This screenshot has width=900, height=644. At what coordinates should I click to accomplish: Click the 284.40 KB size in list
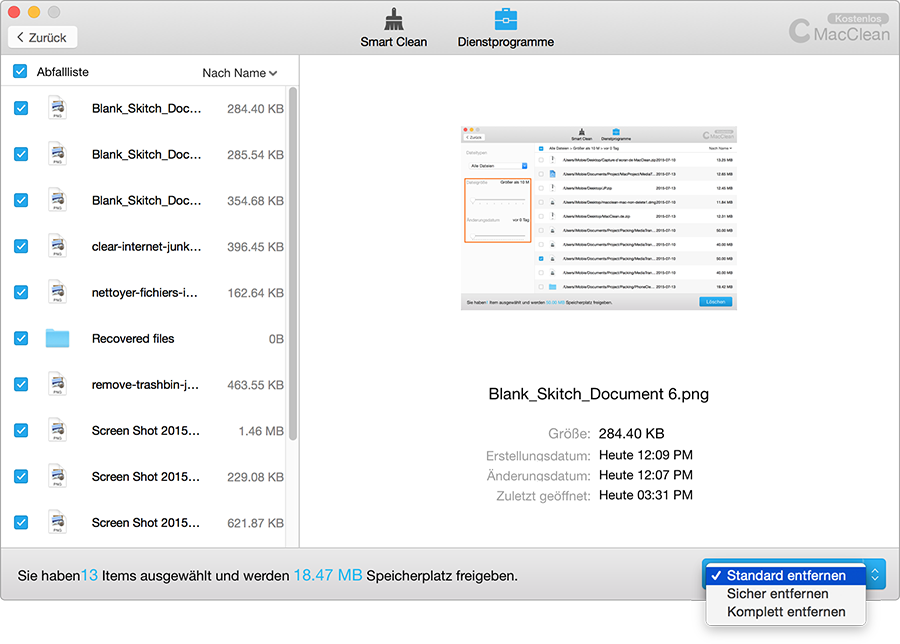pos(255,108)
